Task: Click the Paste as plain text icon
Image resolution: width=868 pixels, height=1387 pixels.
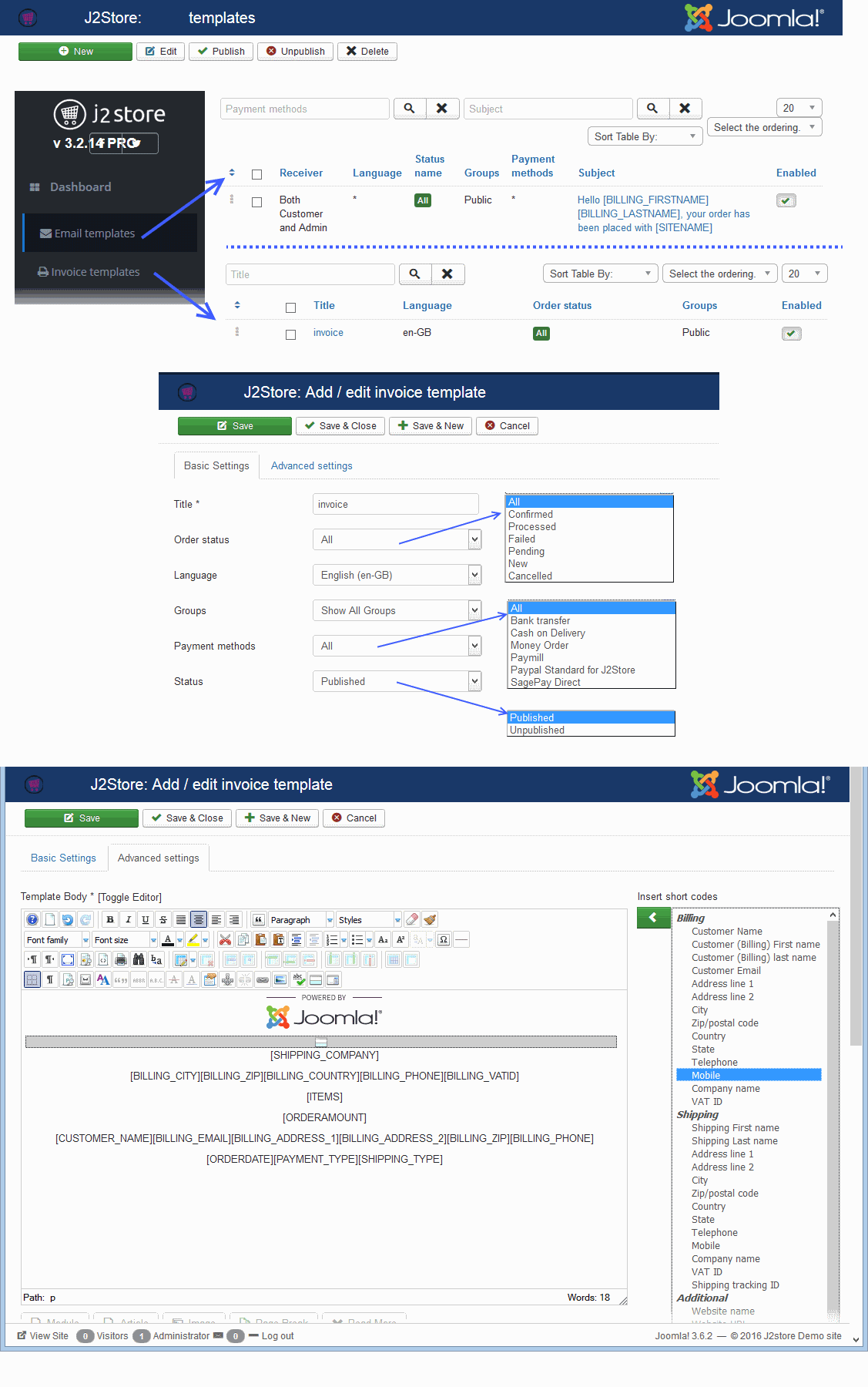Action: click(x=278, y=939)
